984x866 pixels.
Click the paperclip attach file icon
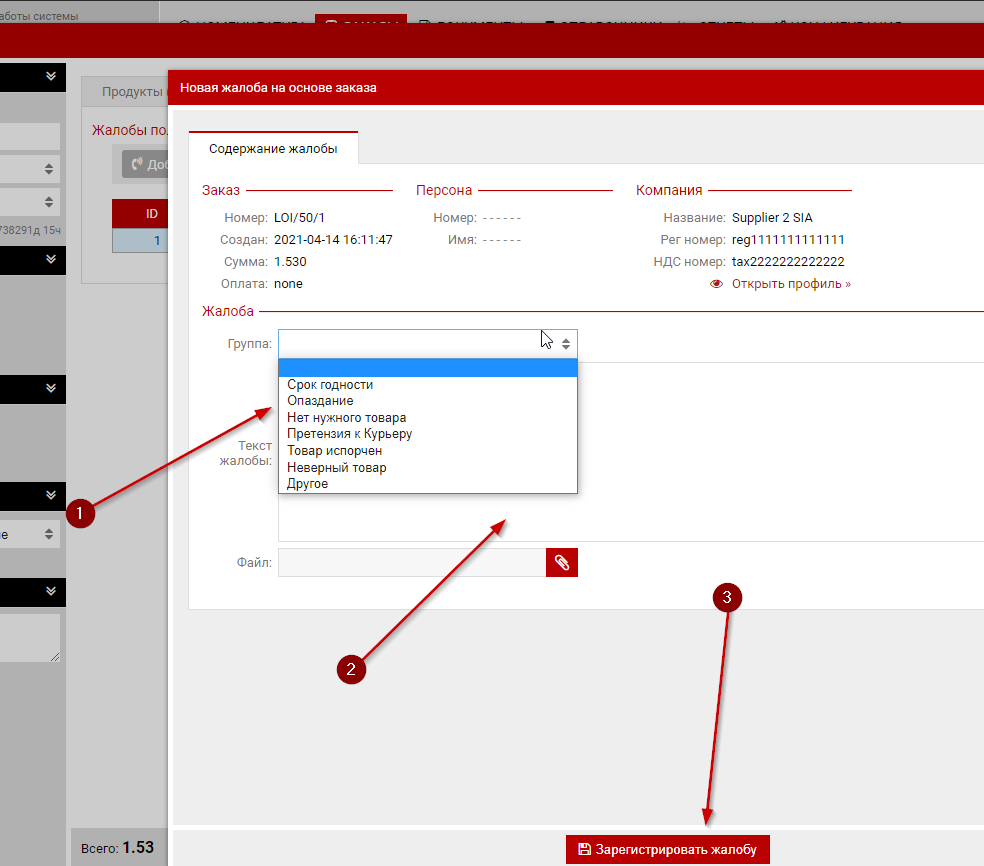coord(562,563)
